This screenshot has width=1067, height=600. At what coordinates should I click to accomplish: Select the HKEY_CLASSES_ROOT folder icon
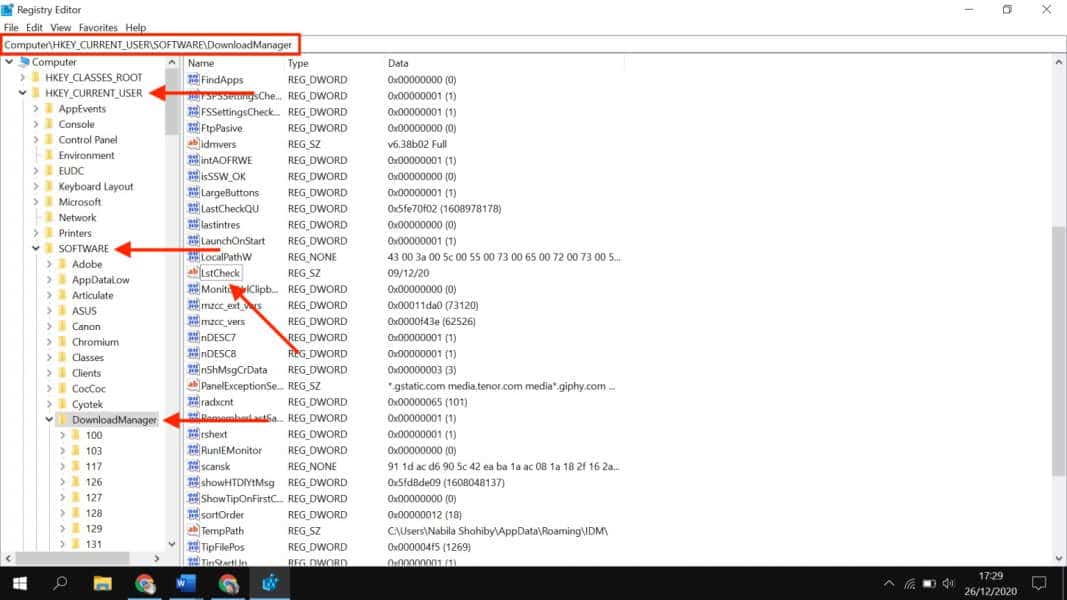37,78
